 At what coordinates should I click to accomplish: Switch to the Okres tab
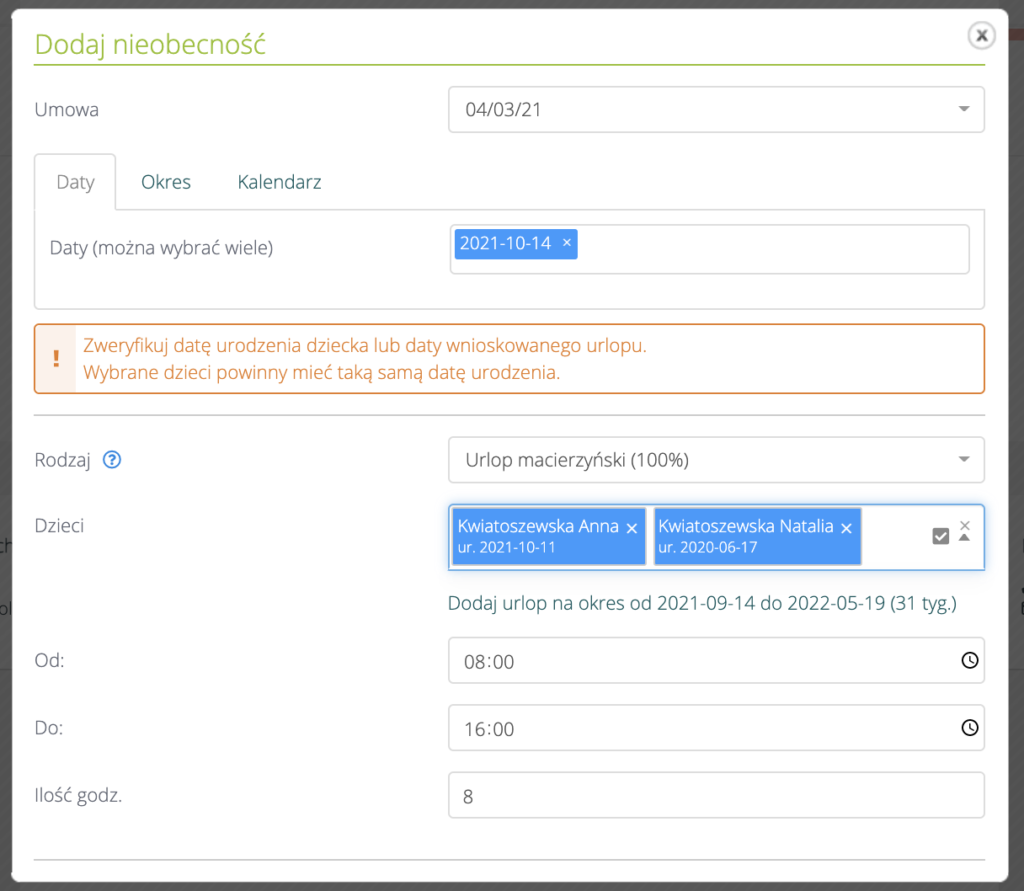coord(166,182)
